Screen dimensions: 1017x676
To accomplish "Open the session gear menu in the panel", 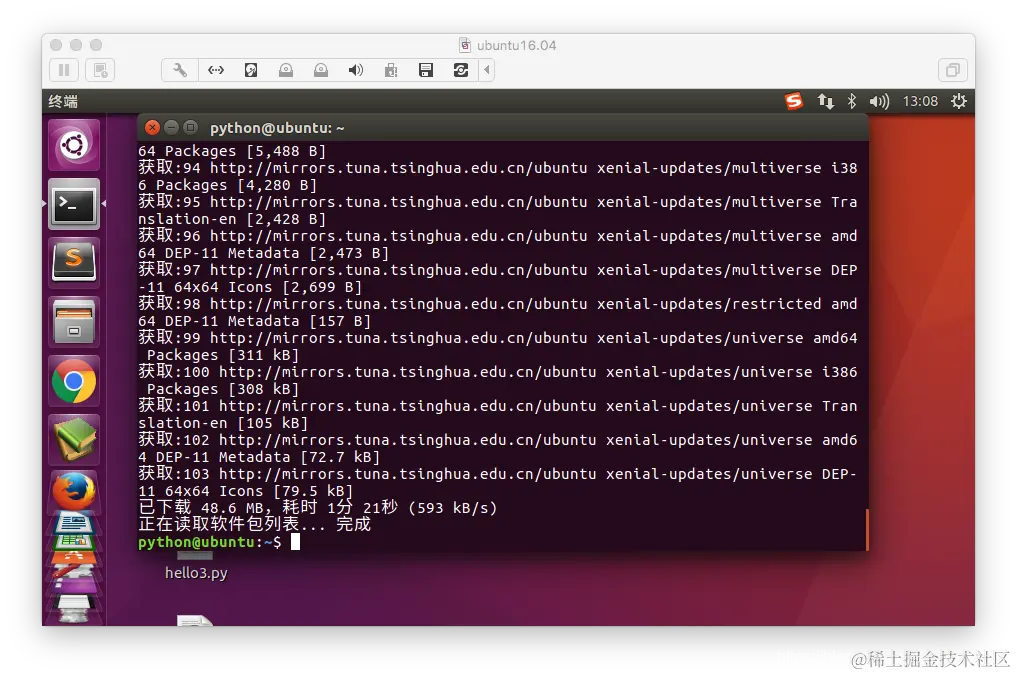I will [958, 101].
